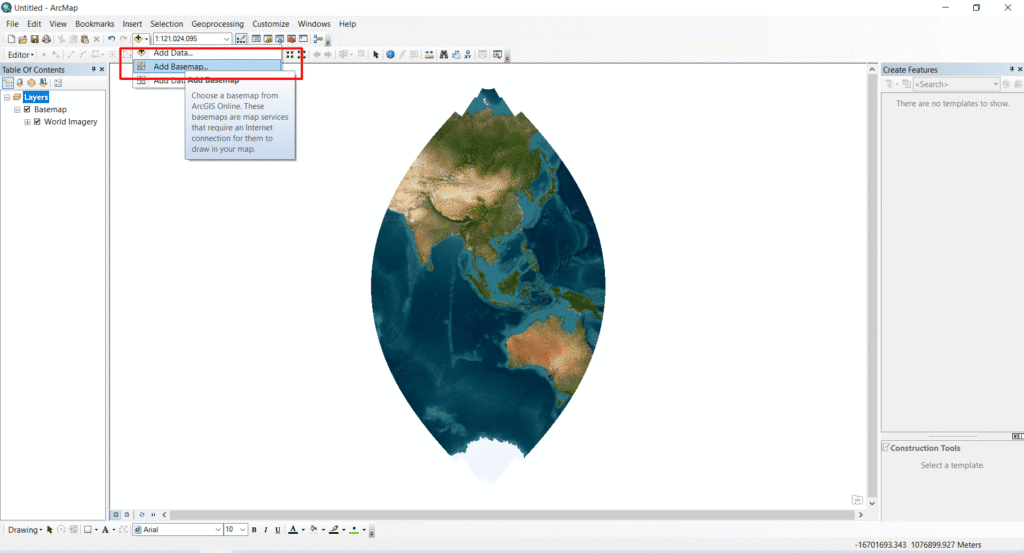1024x553 pixels.
Task: Open the font size 10 dropdown
Action: tap(242, 529)
